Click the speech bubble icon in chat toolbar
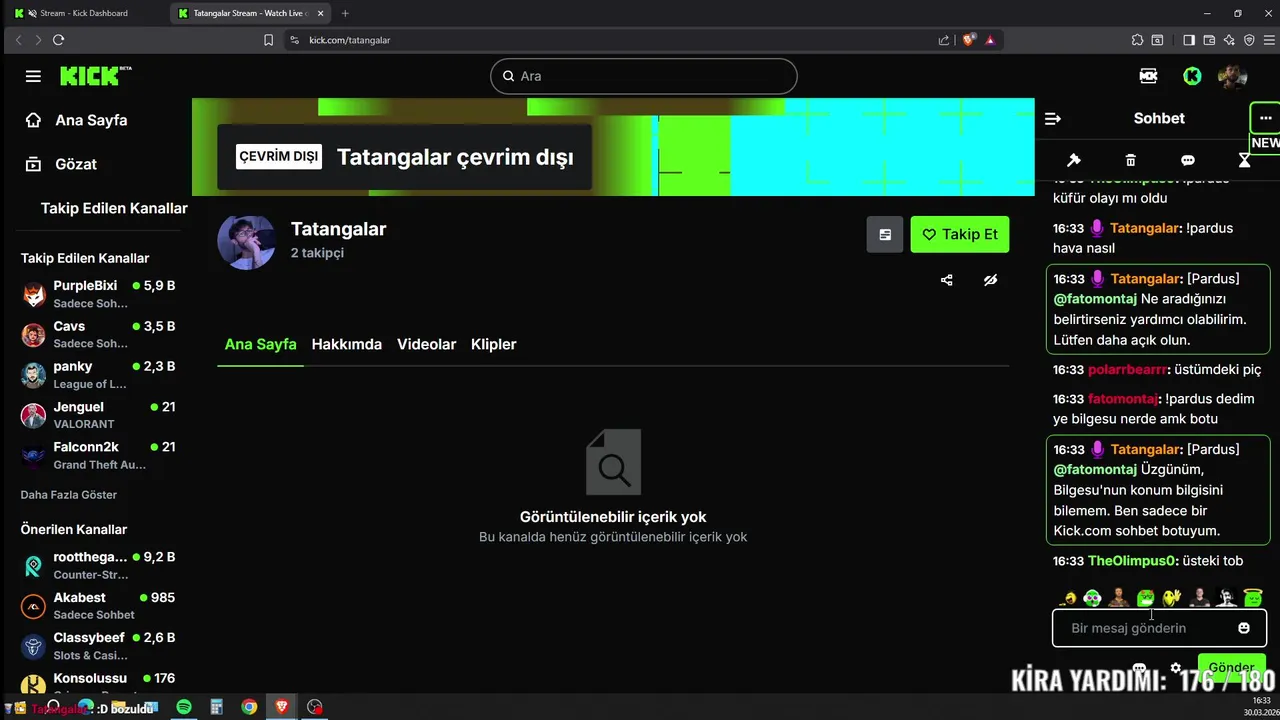This screenshot has width=1280, height=720. pos(1188,160)
